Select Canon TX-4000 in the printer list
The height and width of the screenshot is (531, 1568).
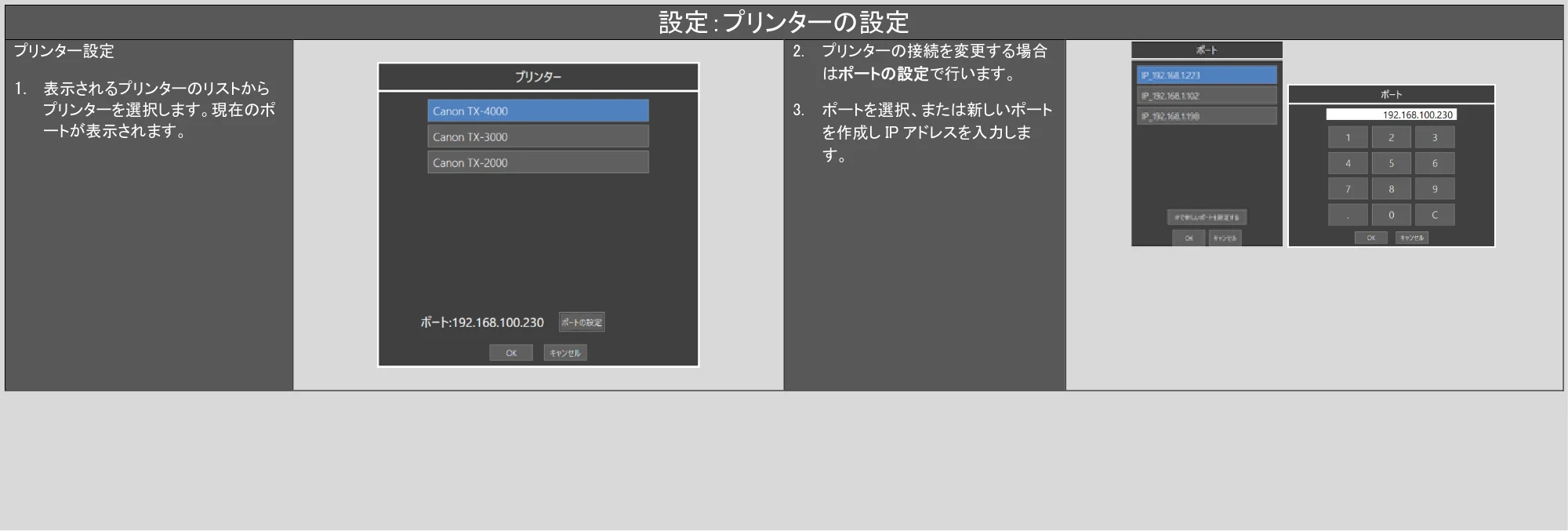538,111
